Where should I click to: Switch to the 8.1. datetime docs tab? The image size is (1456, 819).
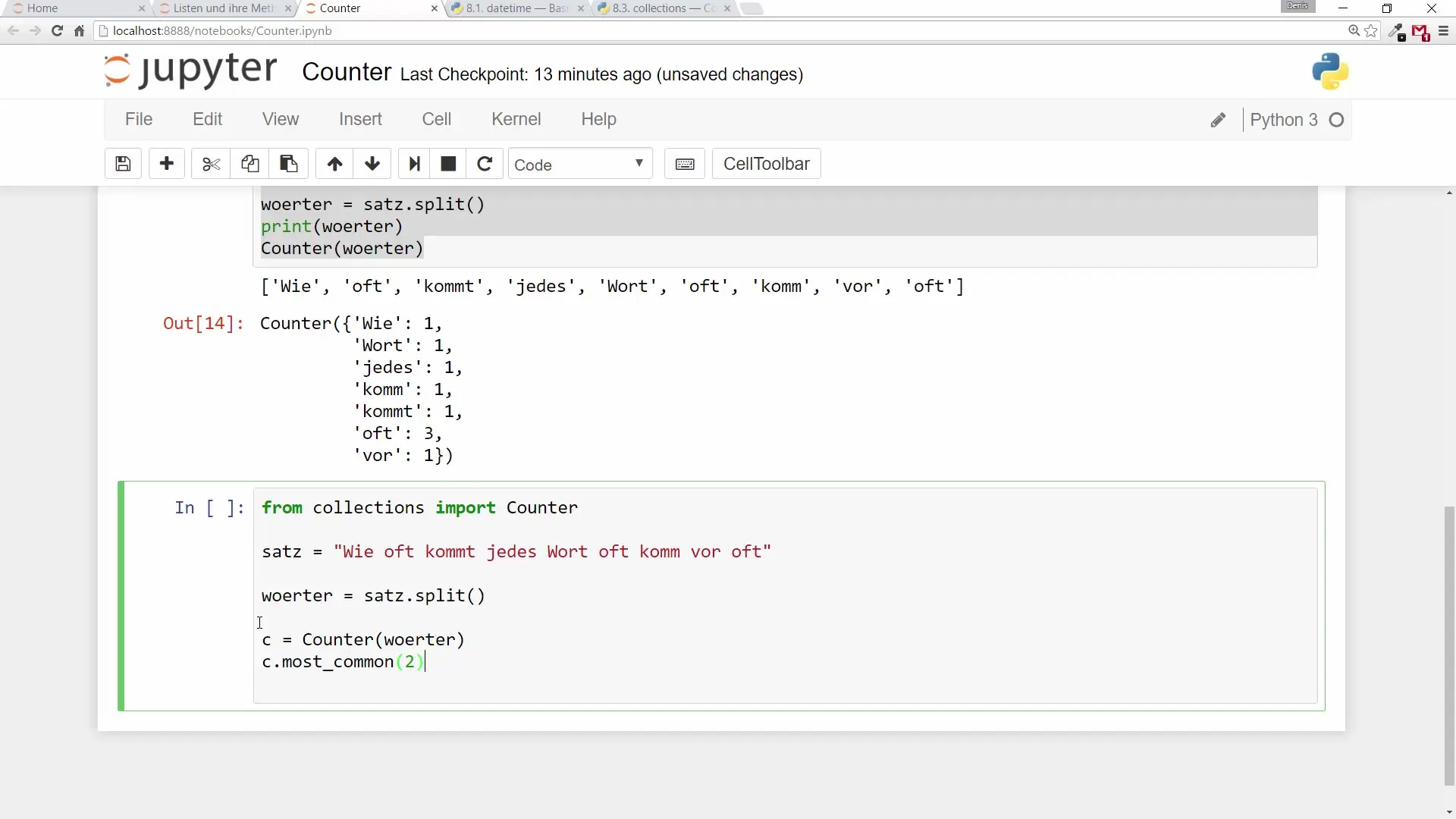coord(517,8)
